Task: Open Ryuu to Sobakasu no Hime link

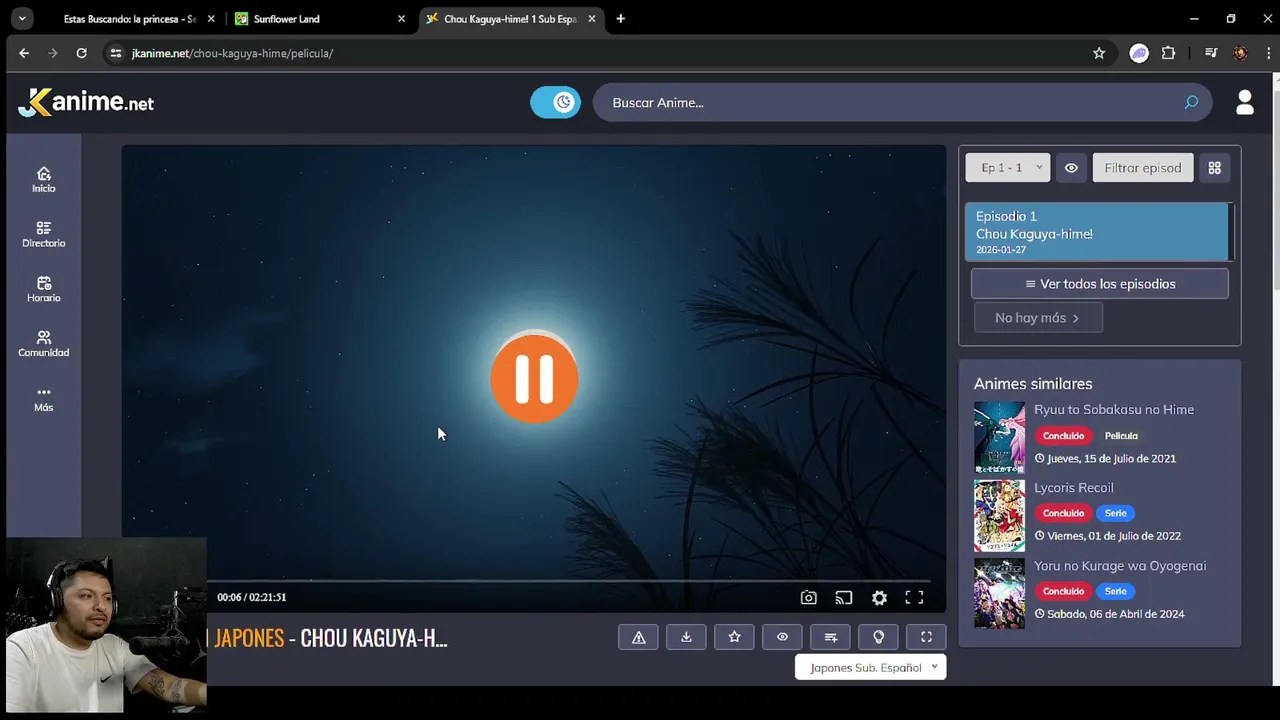Action: coord(1114,409)
